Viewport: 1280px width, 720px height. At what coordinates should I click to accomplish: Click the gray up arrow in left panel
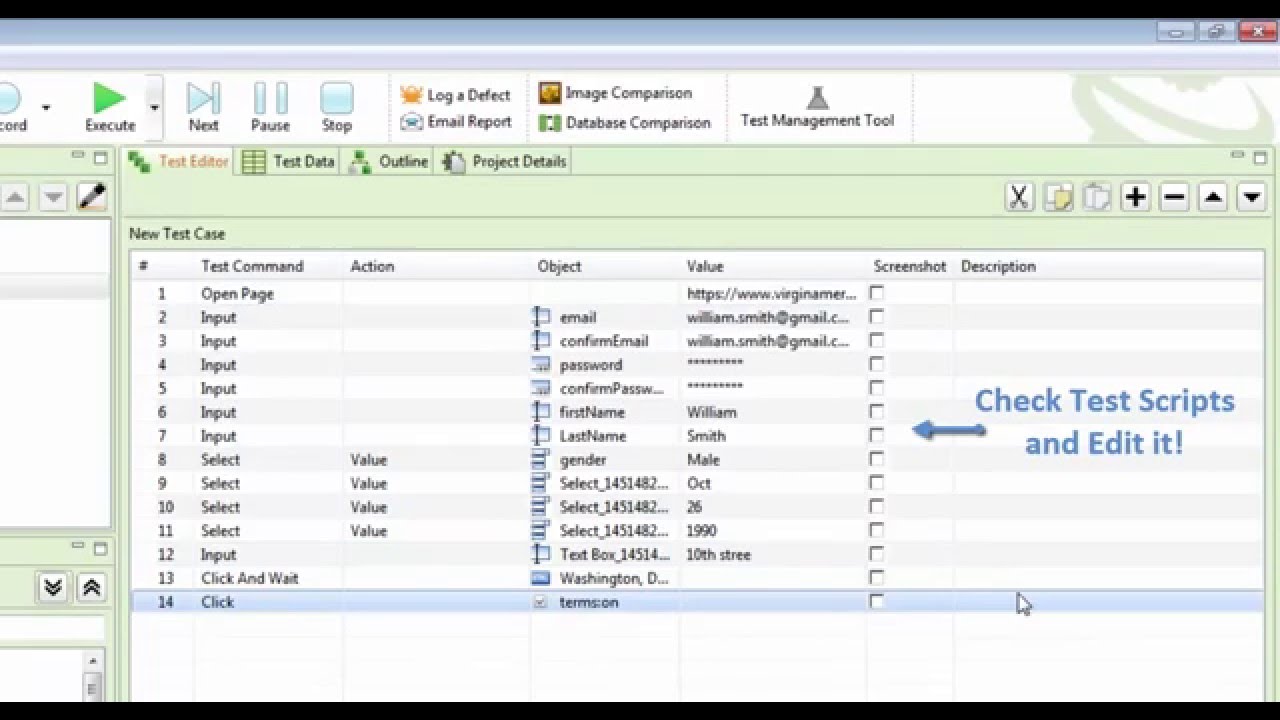(x=15, y=197)
